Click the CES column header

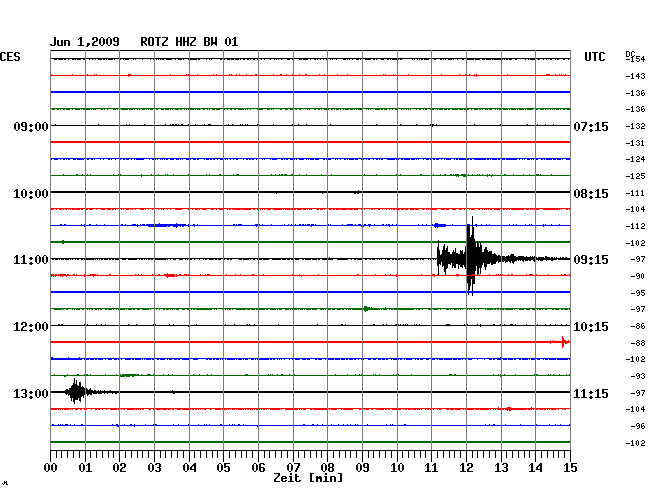[10, 57]
